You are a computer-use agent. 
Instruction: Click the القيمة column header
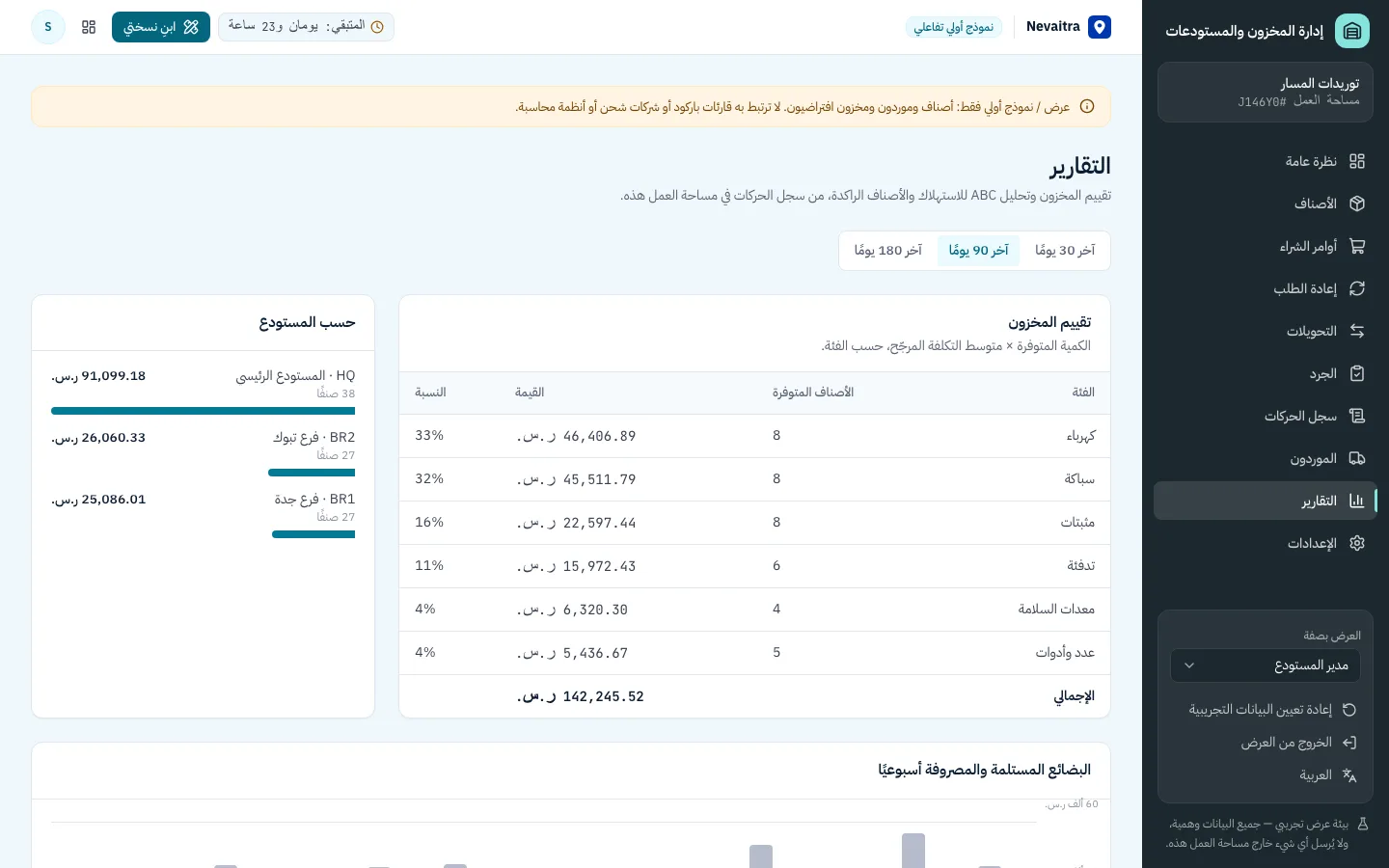[530, 393]
